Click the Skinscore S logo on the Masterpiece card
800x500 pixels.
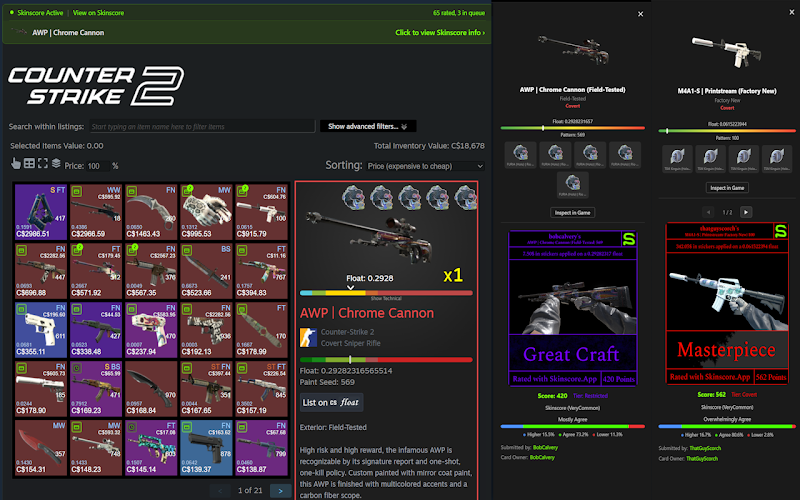(780, 231)
